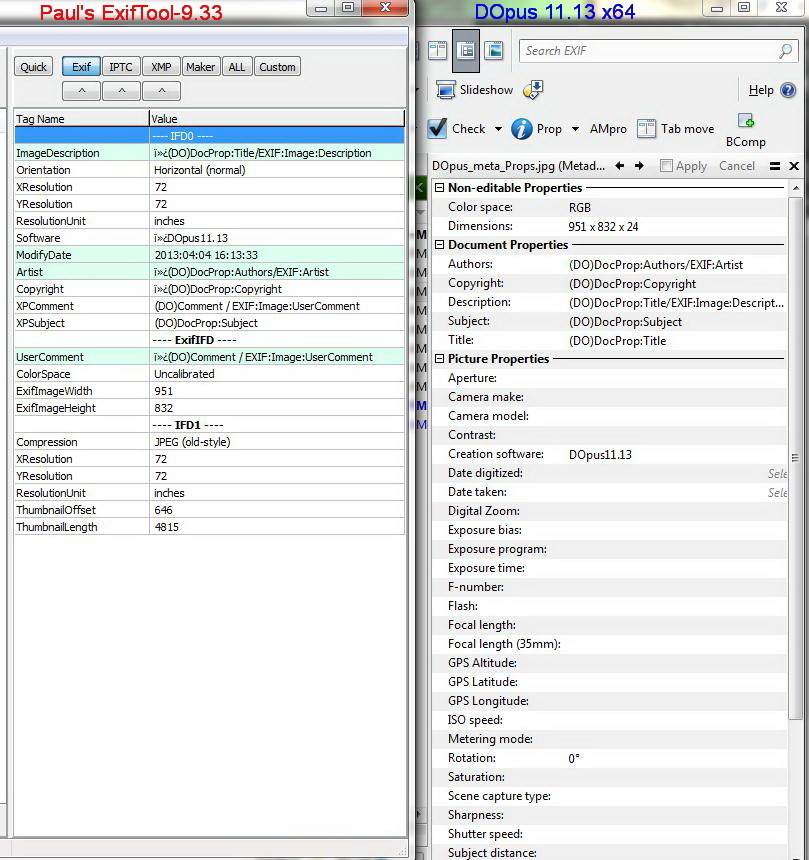Open the Check dropdown arrow

click(x=499, y=129)
